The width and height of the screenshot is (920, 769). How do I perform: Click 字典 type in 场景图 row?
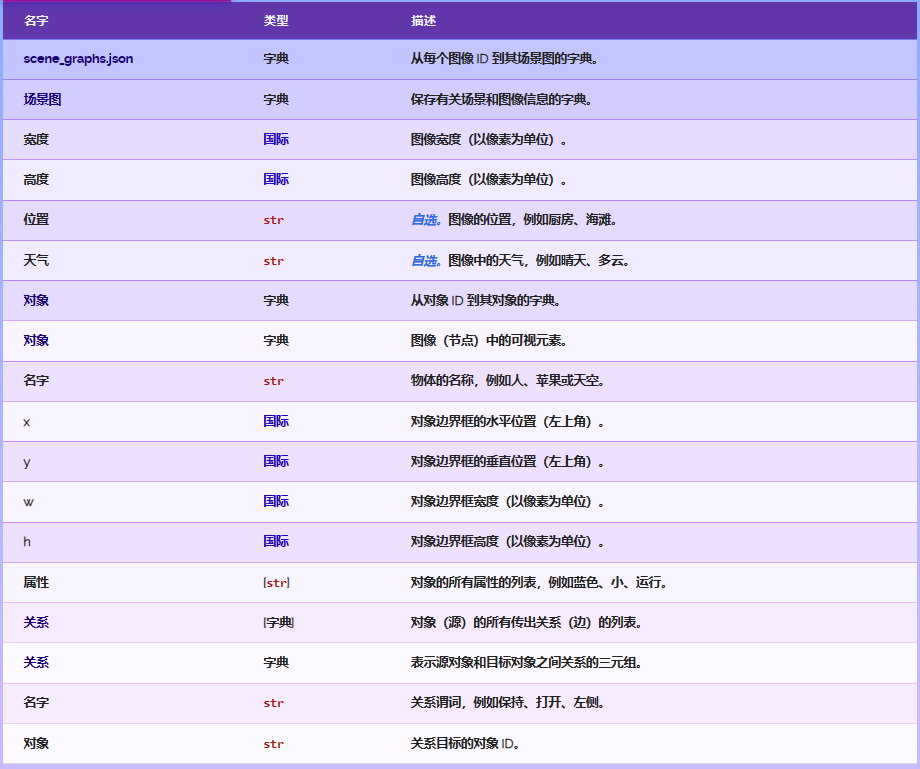(276, 99)
